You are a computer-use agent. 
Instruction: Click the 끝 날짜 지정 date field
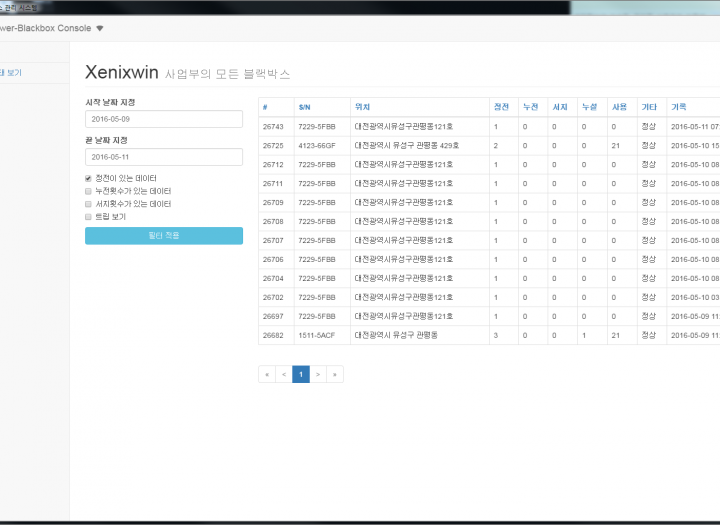pos(163,157)
